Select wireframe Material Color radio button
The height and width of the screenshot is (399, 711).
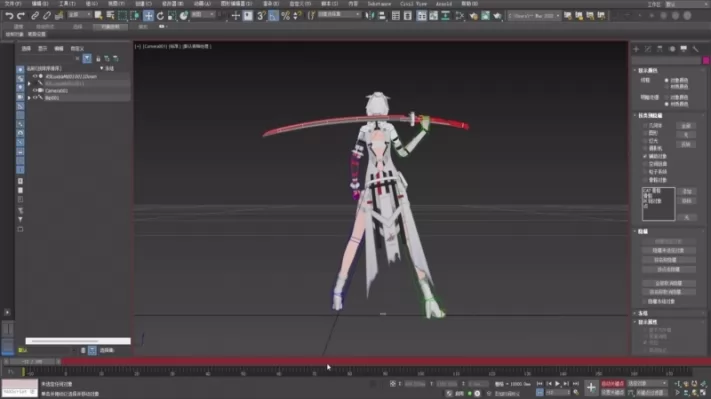click(667, 86)
